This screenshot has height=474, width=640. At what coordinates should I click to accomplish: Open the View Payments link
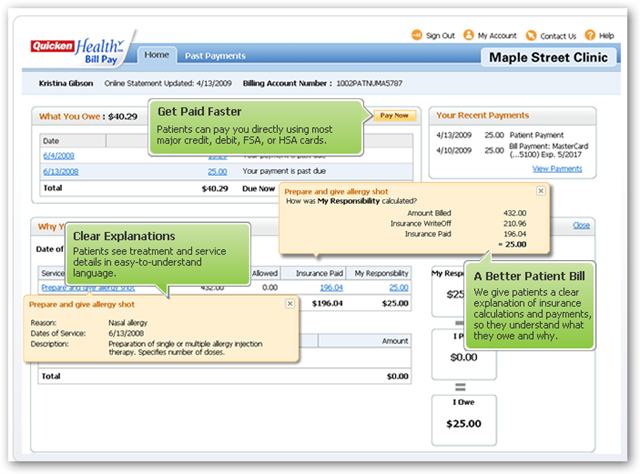point(557,169)
